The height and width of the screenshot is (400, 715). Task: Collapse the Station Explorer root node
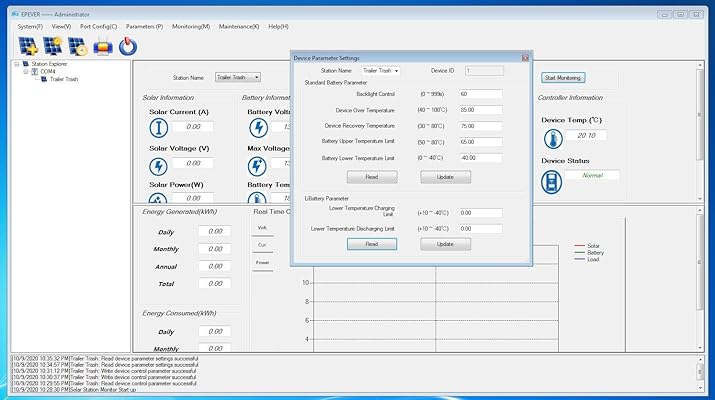tap(15, 64)
